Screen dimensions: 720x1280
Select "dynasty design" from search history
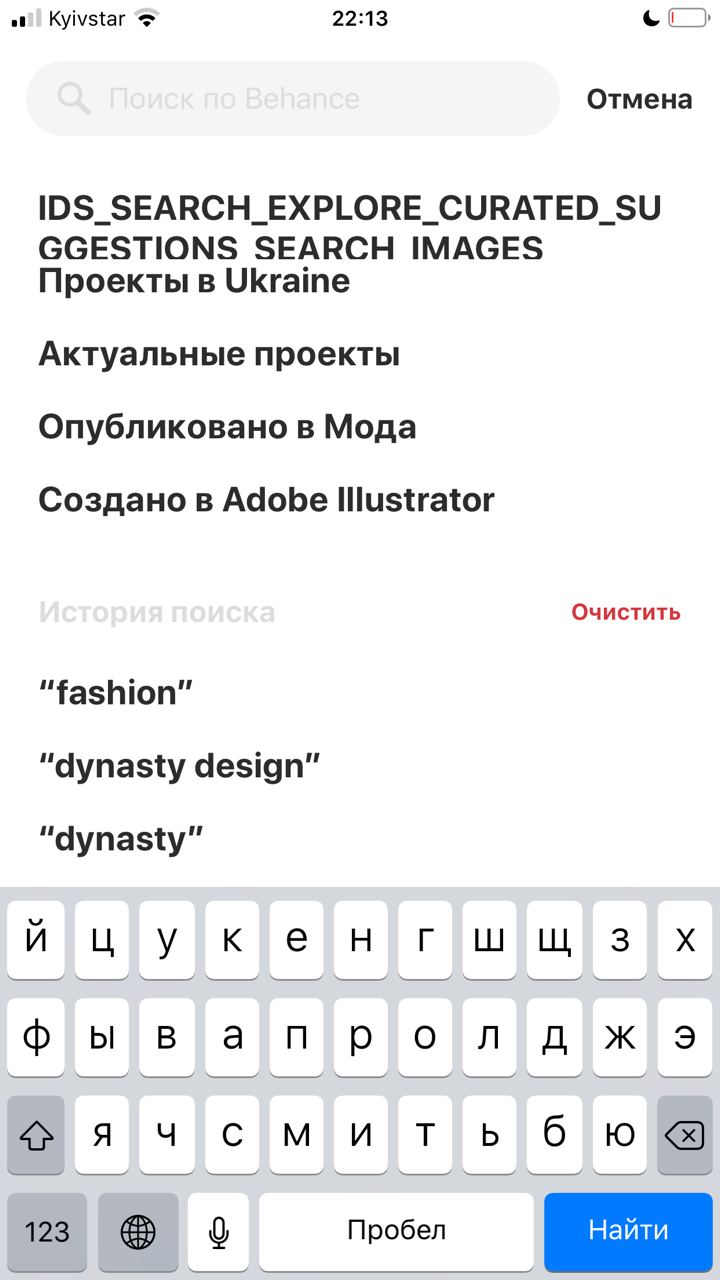coord(179,766)
